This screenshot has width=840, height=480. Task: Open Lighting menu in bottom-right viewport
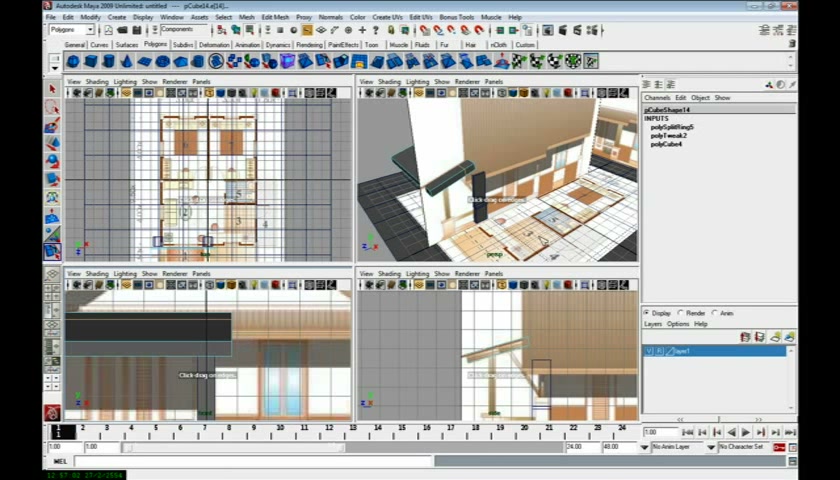tap(417, 274)
